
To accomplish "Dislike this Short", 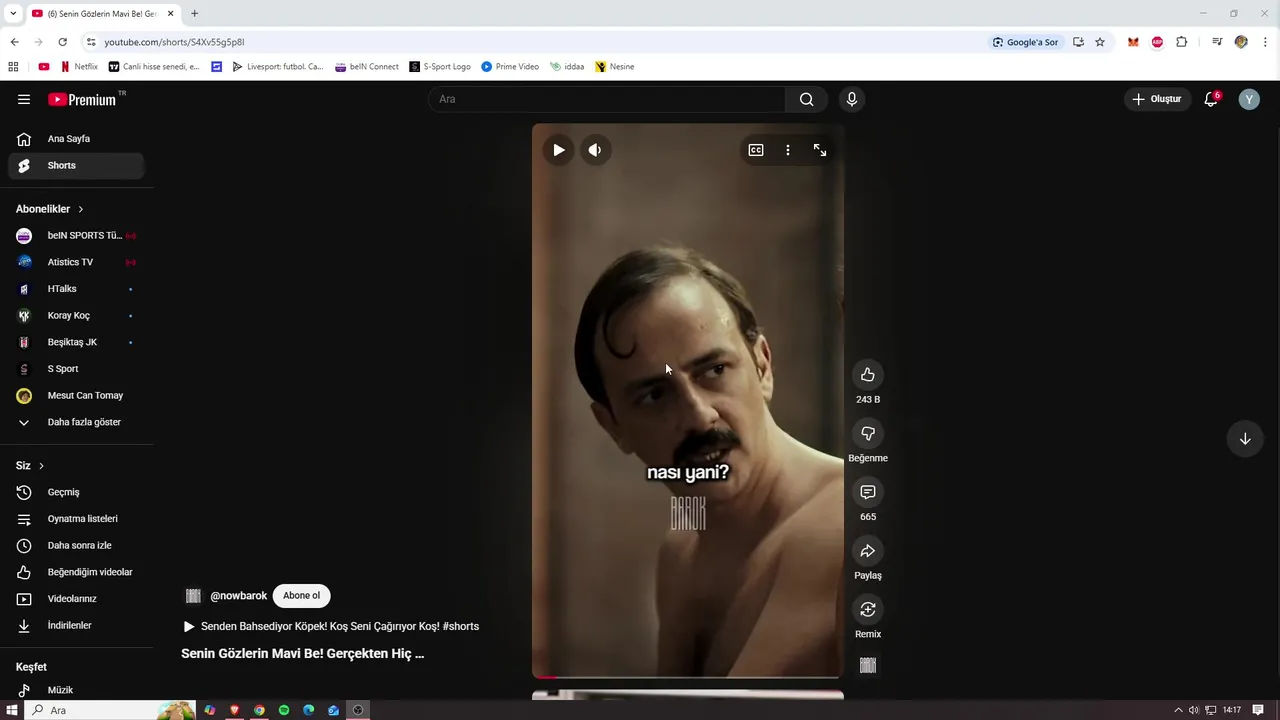I will click(x=868, y=434).
